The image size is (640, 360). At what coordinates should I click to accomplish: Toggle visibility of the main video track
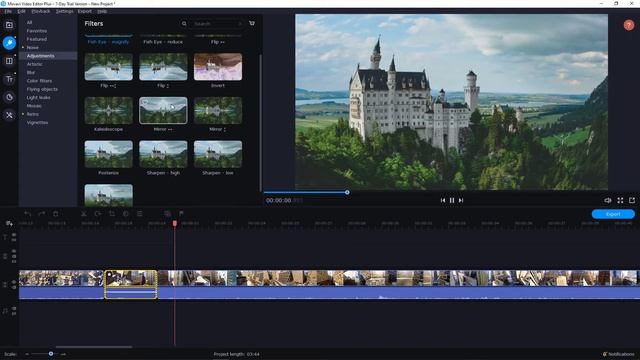coord(14,282)
